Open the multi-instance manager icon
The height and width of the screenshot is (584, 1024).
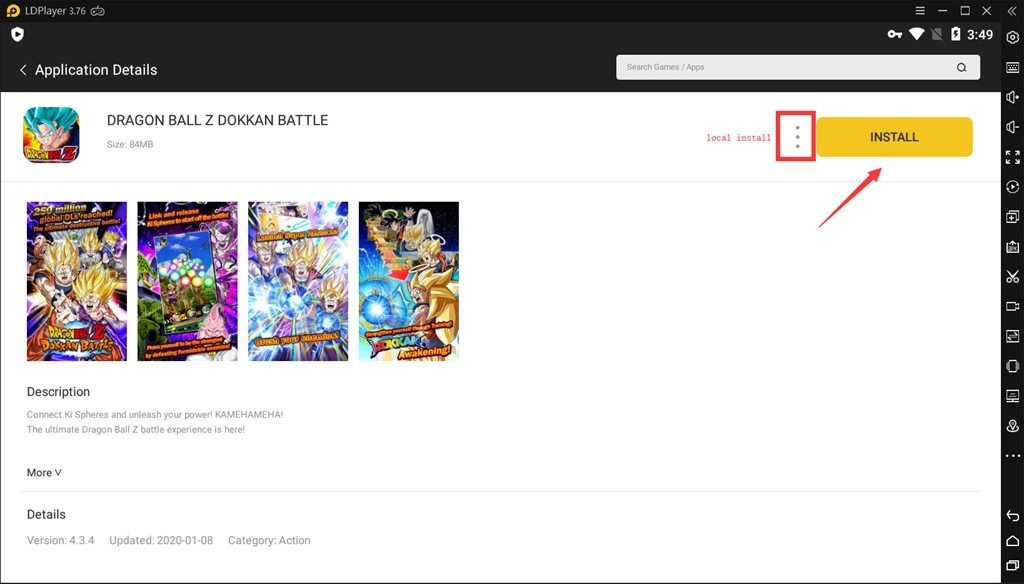1012,216
